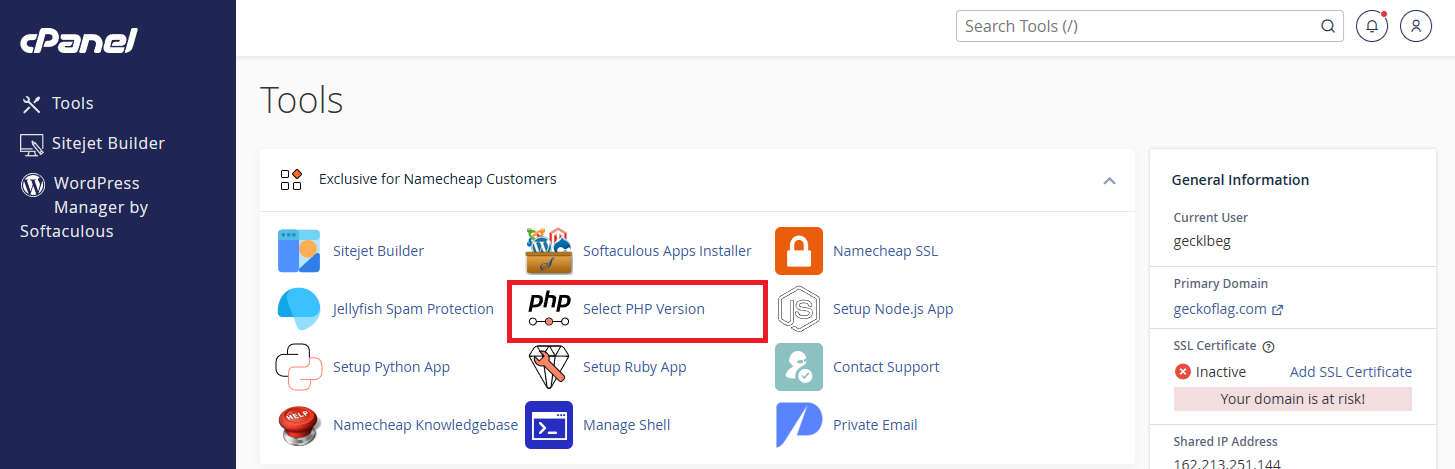1455x469 pixels.
Task: Click the 'Your domain is at risk!' warning
Action: [x=1293, y=399]
